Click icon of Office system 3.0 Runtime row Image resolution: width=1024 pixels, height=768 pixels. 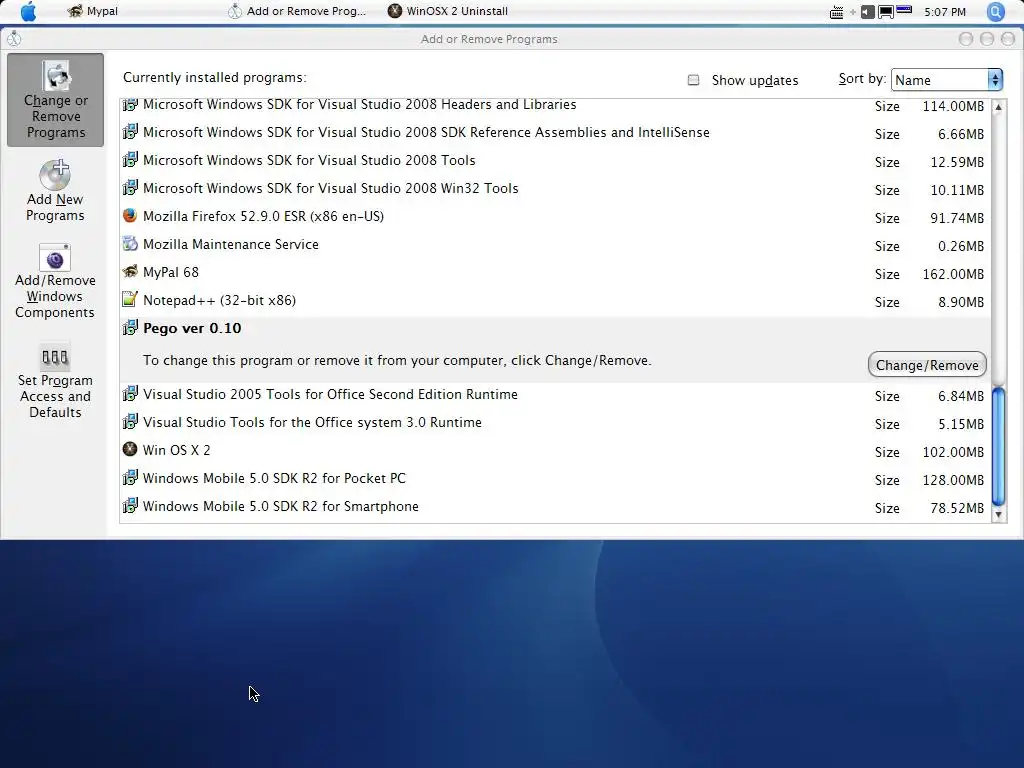pos(130,421)
